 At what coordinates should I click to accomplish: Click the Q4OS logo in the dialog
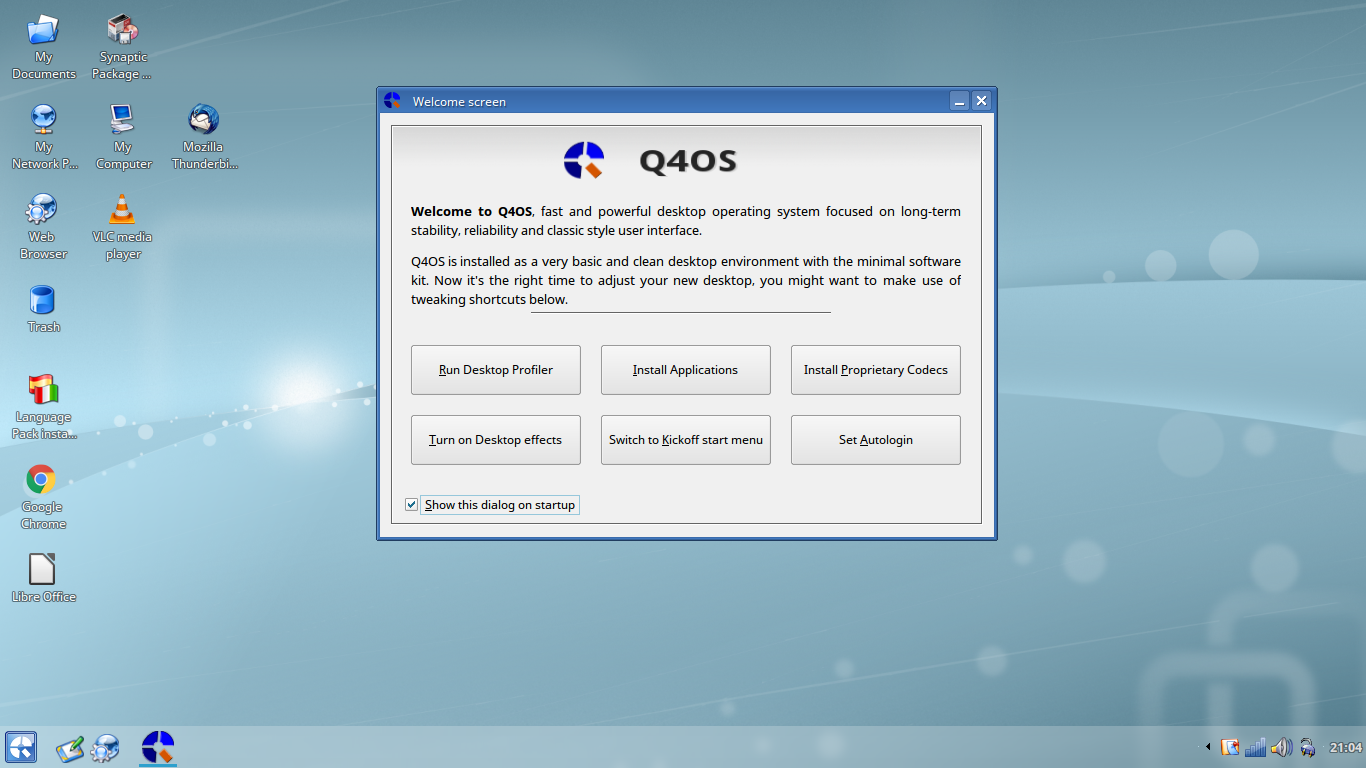pyautogui.click(x=584, y=160)
